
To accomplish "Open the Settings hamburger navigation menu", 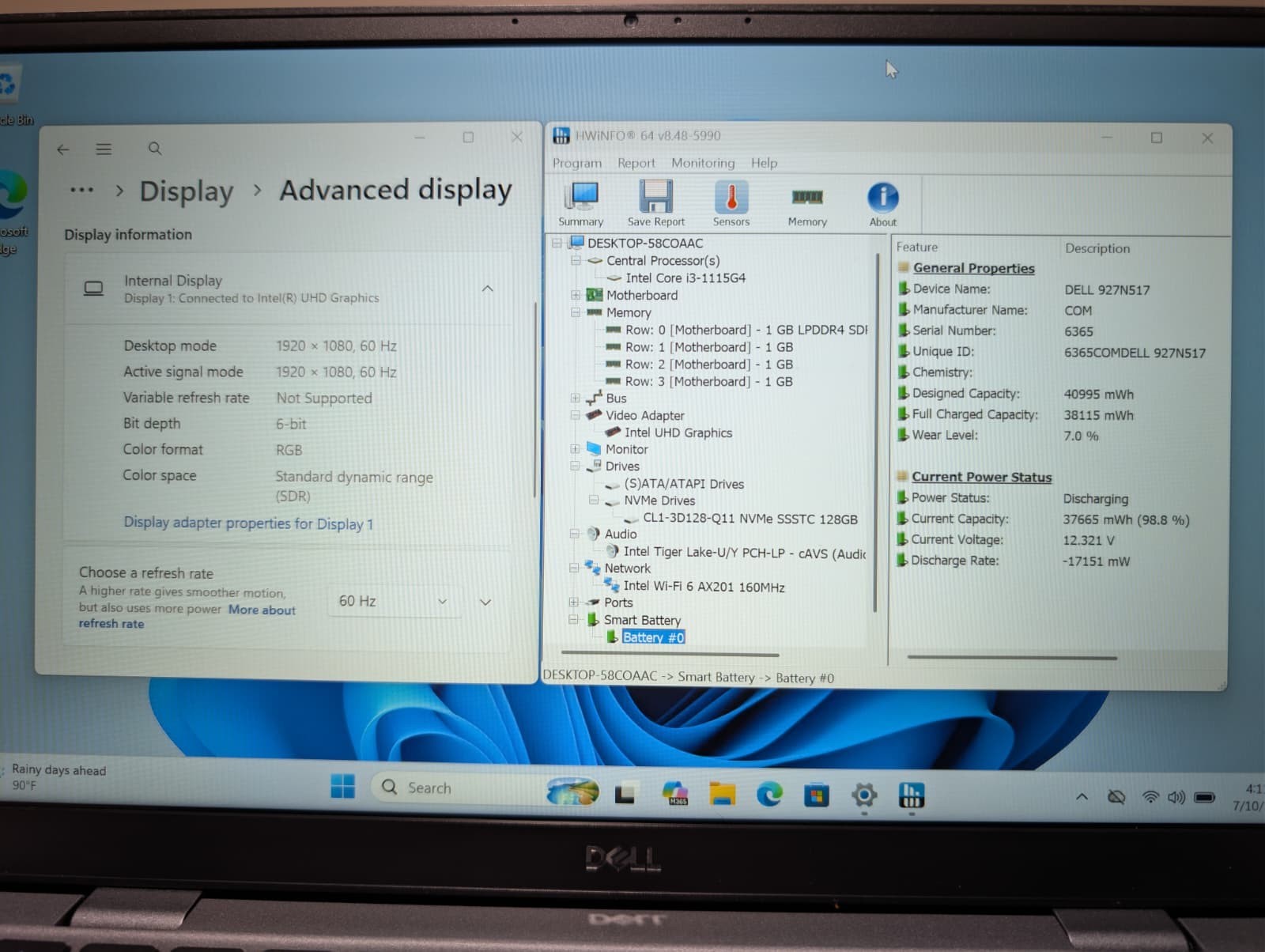I will [x=104, y=149].
